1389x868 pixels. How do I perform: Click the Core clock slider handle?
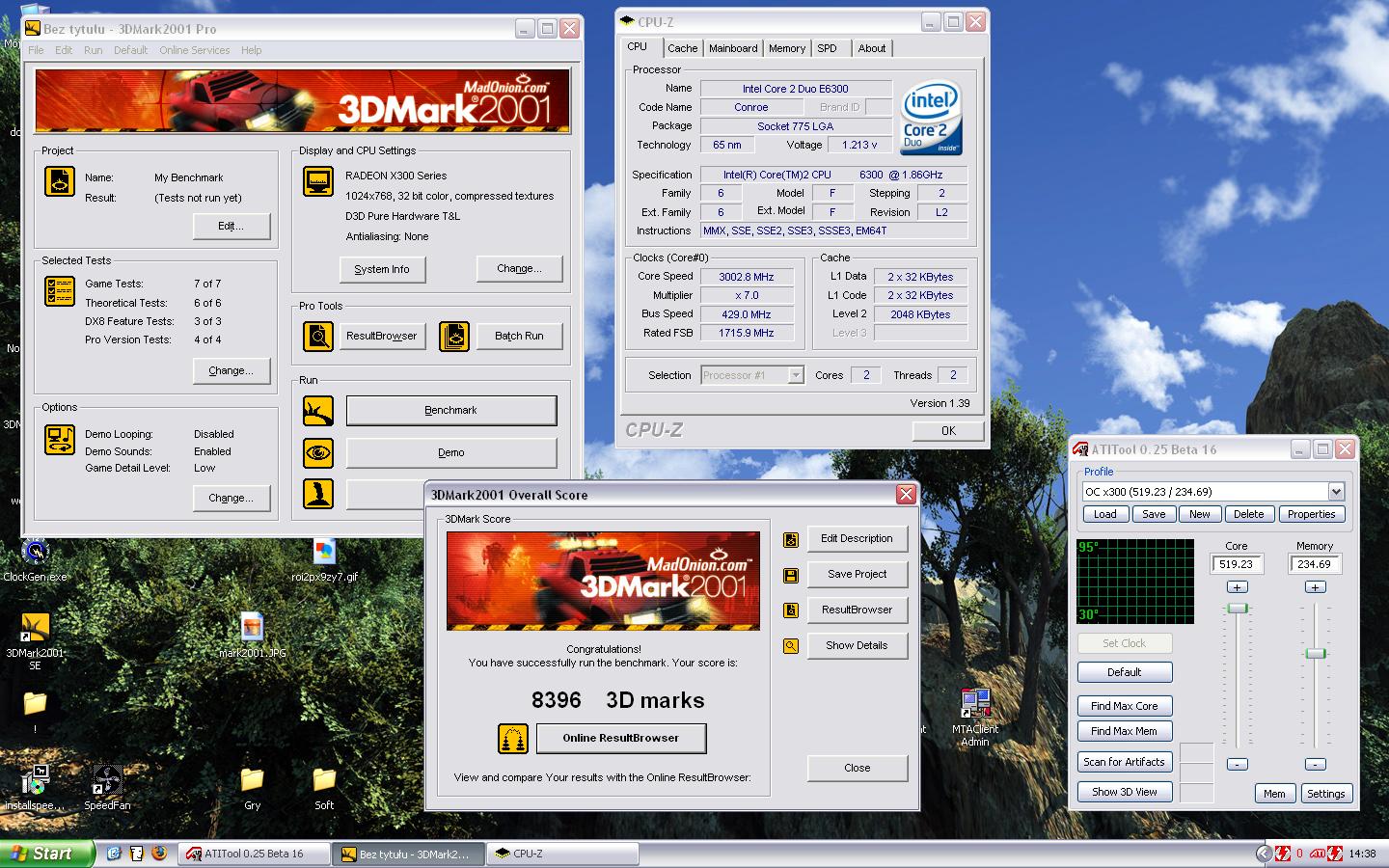1238,609
